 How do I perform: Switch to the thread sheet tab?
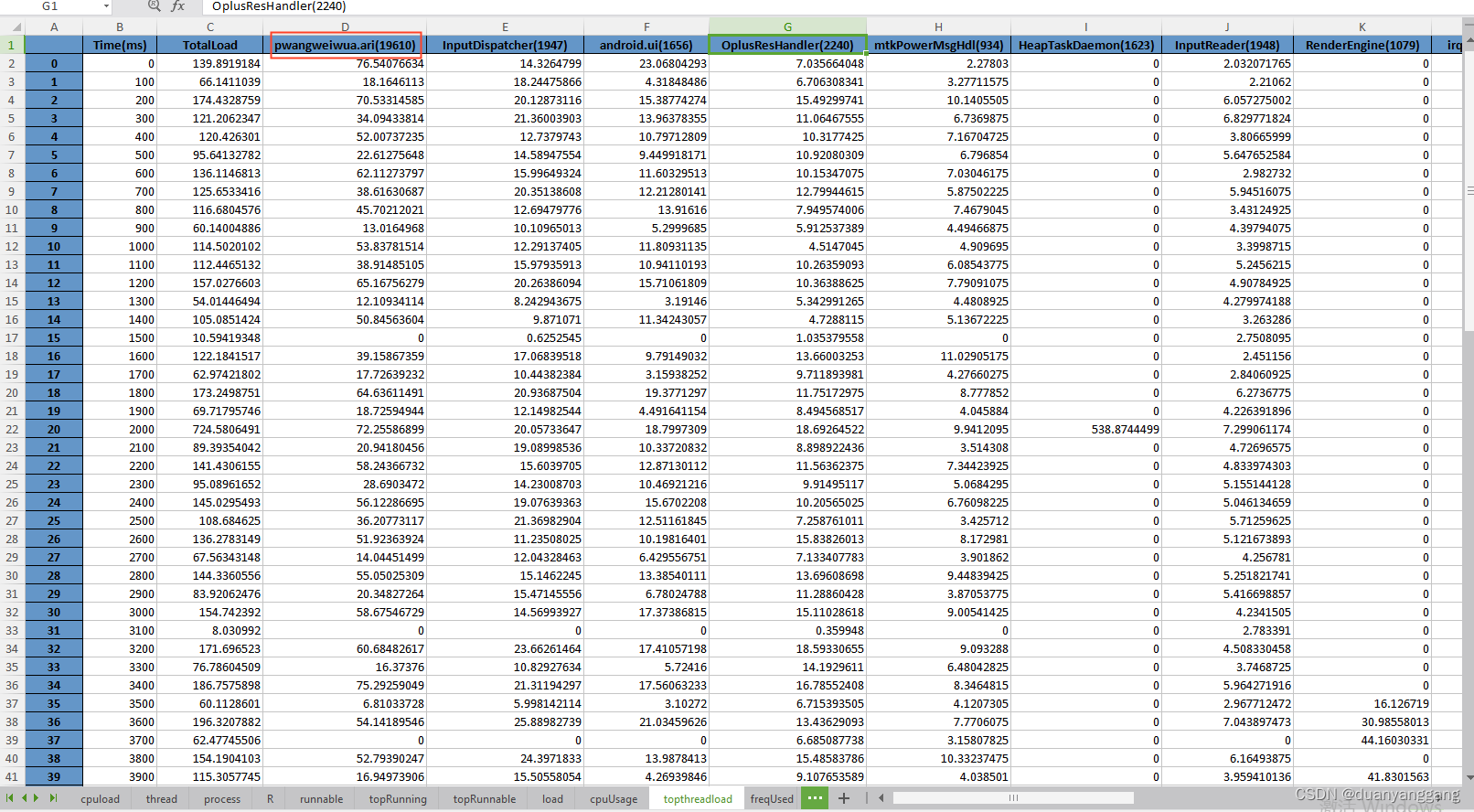(162, 798)
